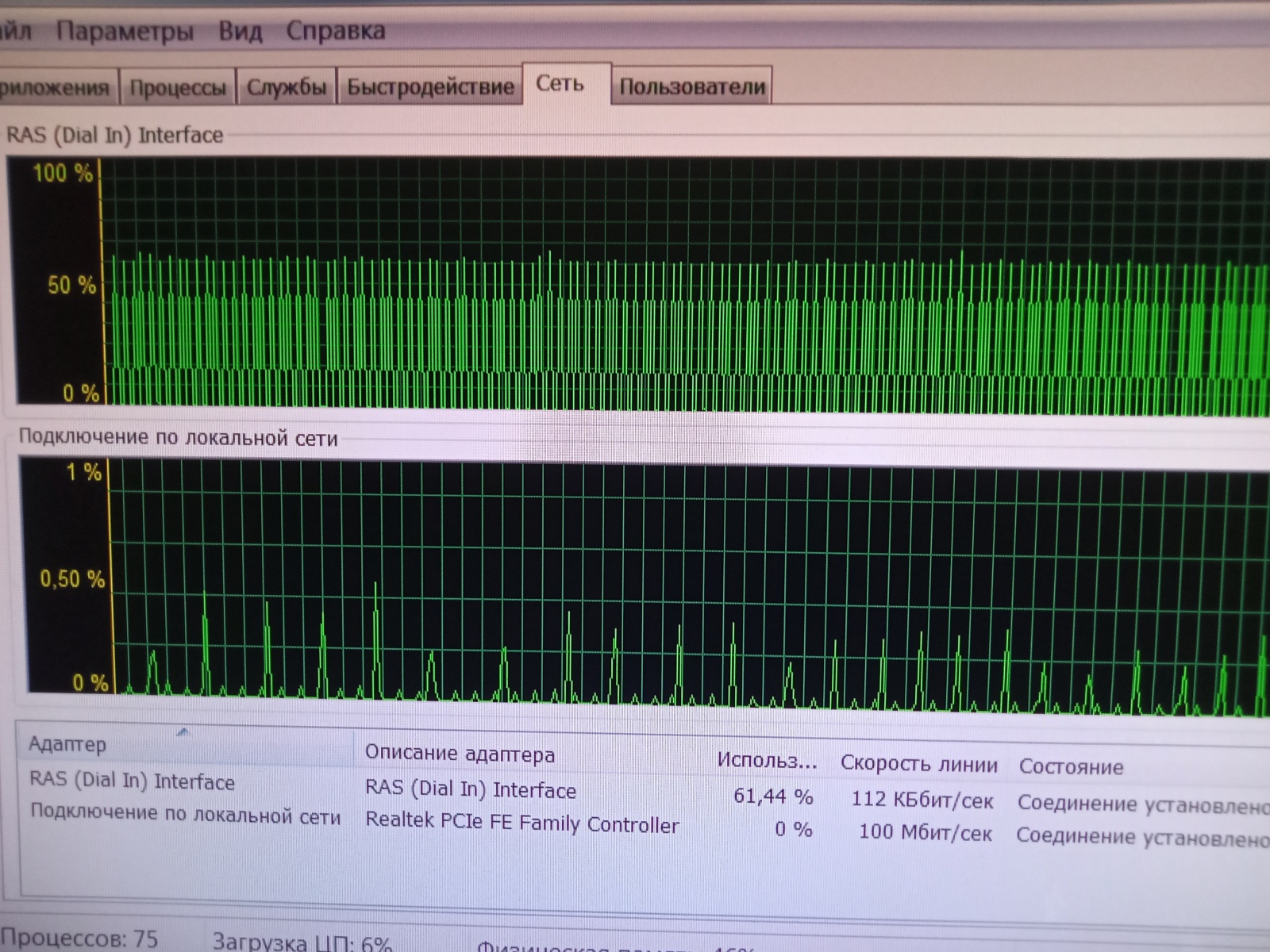Open the Вид menu
This screenshot has height=952, width=1270.
(240, 32)
